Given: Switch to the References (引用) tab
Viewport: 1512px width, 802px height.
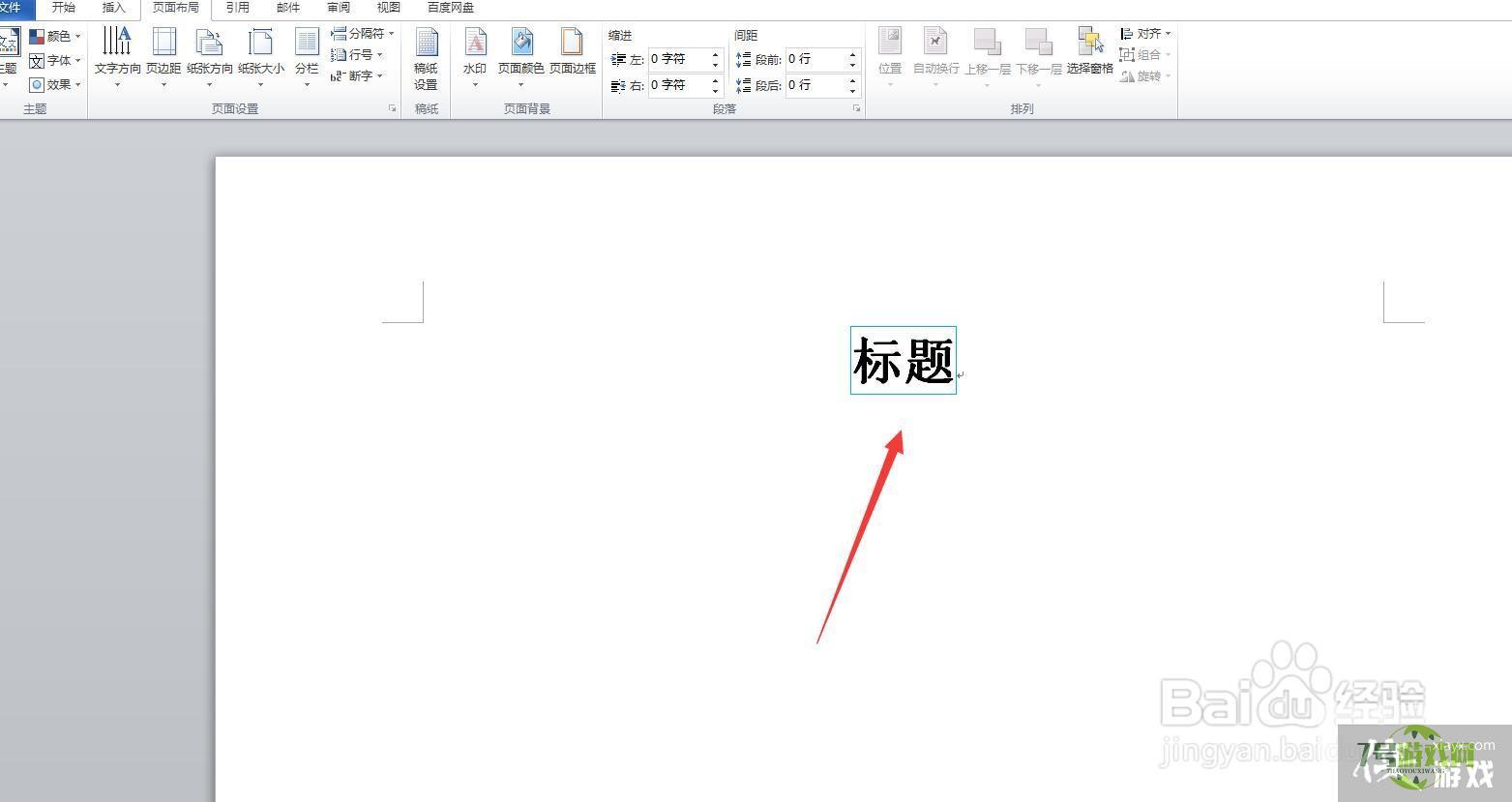Looking at the screenshot, I should point(237,8).
